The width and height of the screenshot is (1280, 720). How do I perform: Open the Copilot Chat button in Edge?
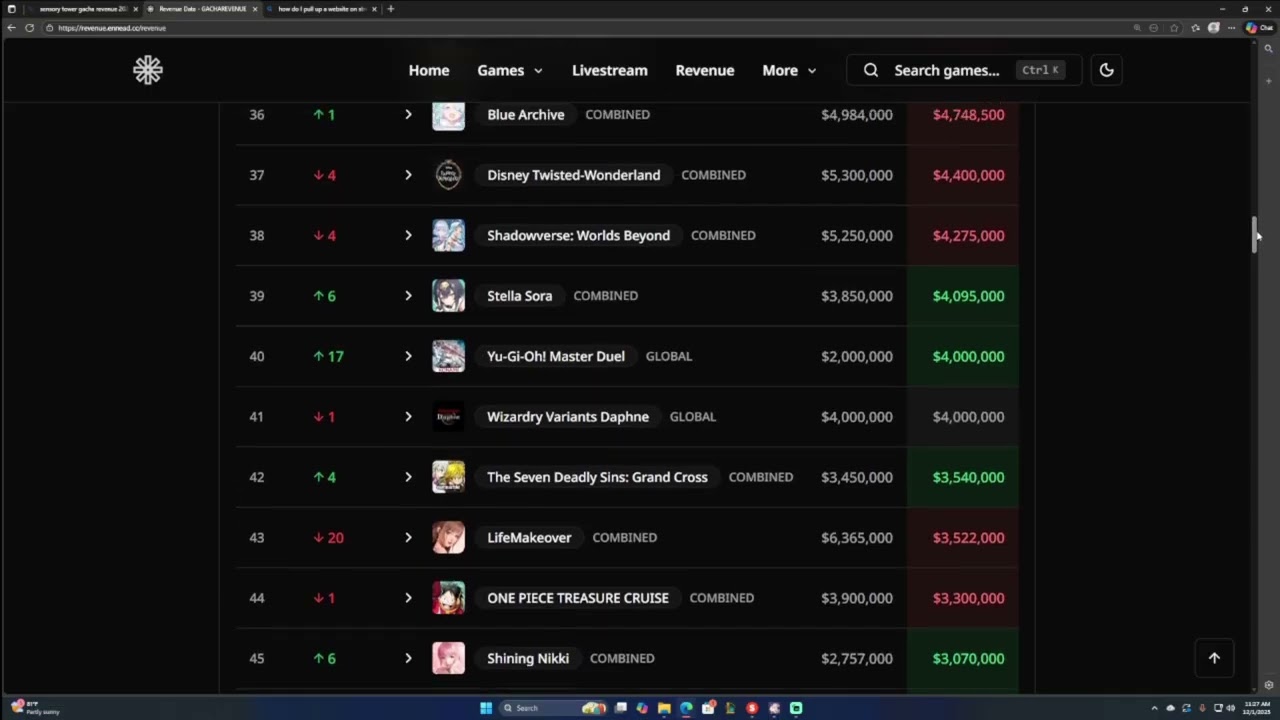(1258, 28)
